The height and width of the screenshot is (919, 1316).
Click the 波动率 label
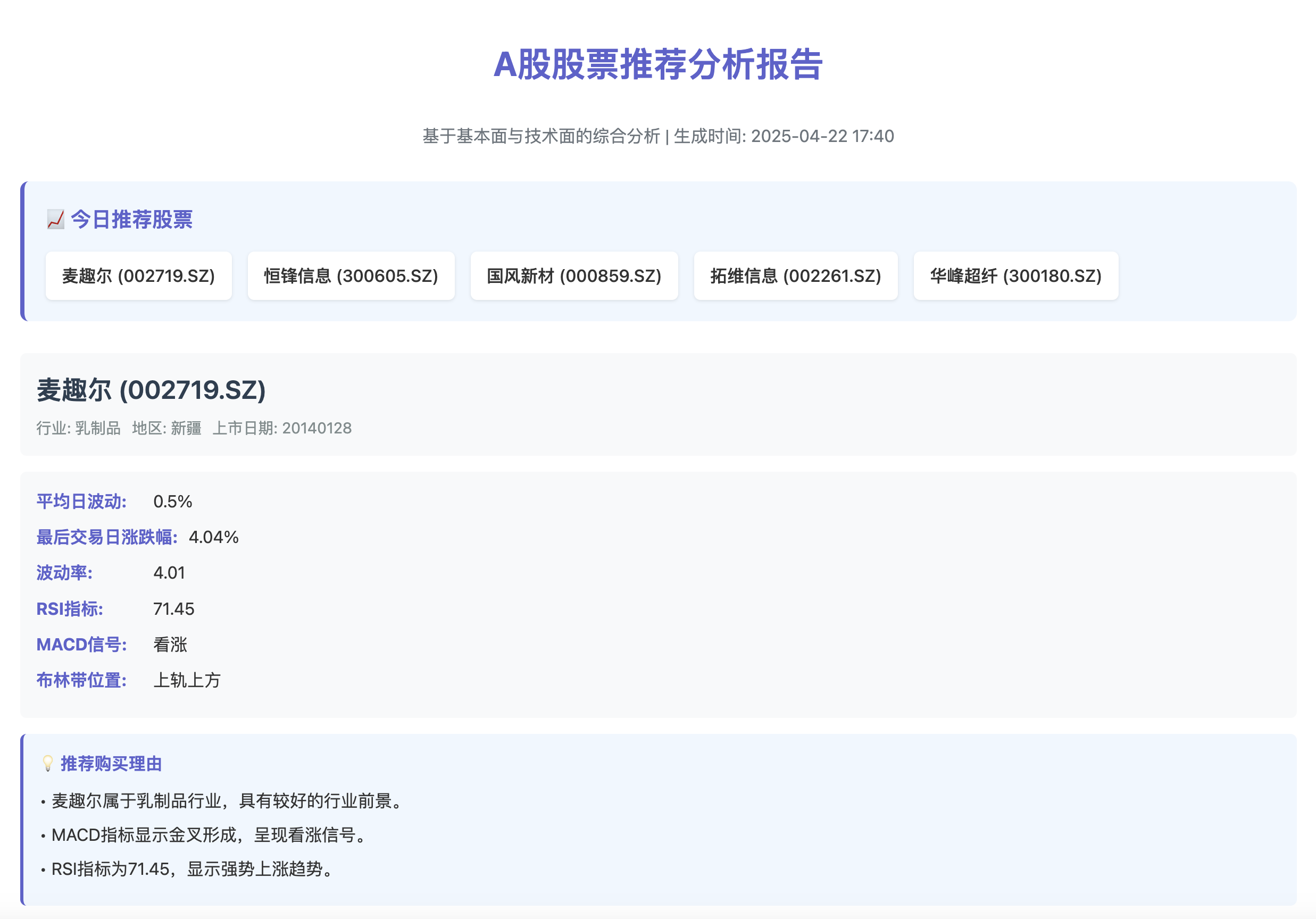64,572
